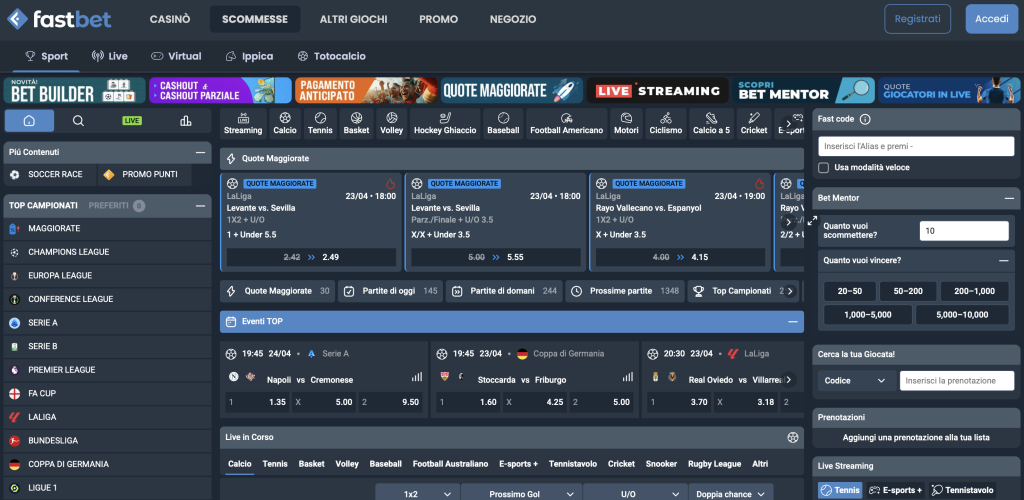This screenshot has width=1024, height=500.
Task: Click the Inserisci la prenotazione field
Action: tap(957, 381)
